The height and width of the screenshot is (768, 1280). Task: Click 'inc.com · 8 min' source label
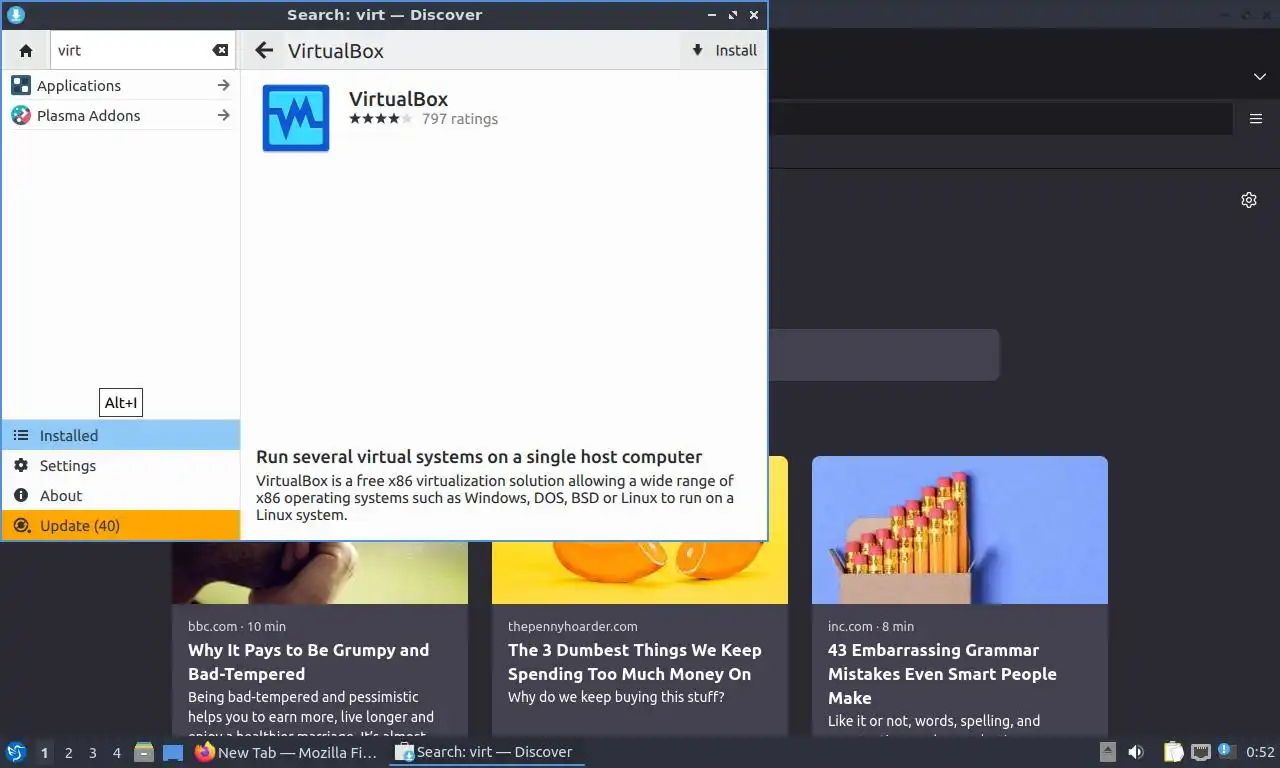(x=871, y=626)
